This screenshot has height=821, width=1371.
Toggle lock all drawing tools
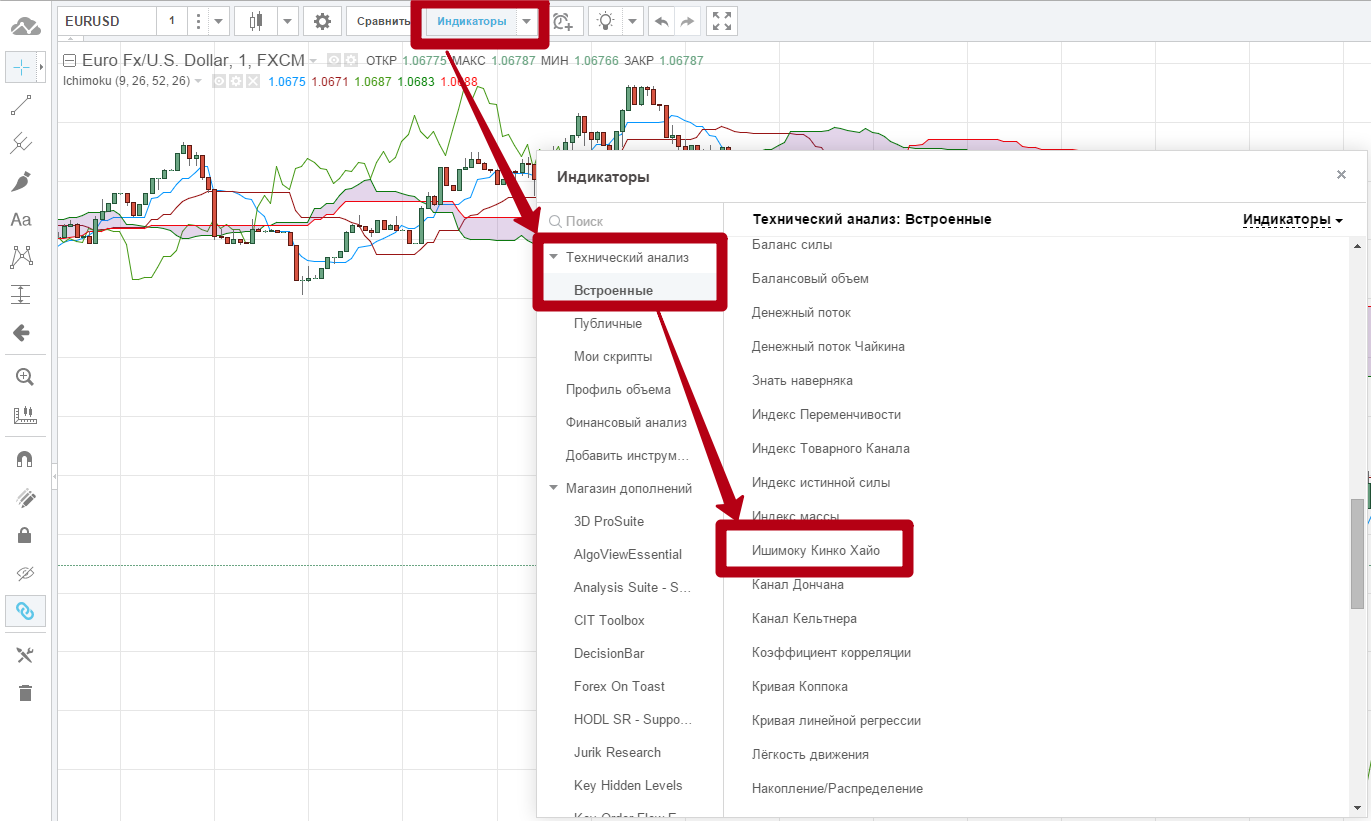click(x=25, y=535)
